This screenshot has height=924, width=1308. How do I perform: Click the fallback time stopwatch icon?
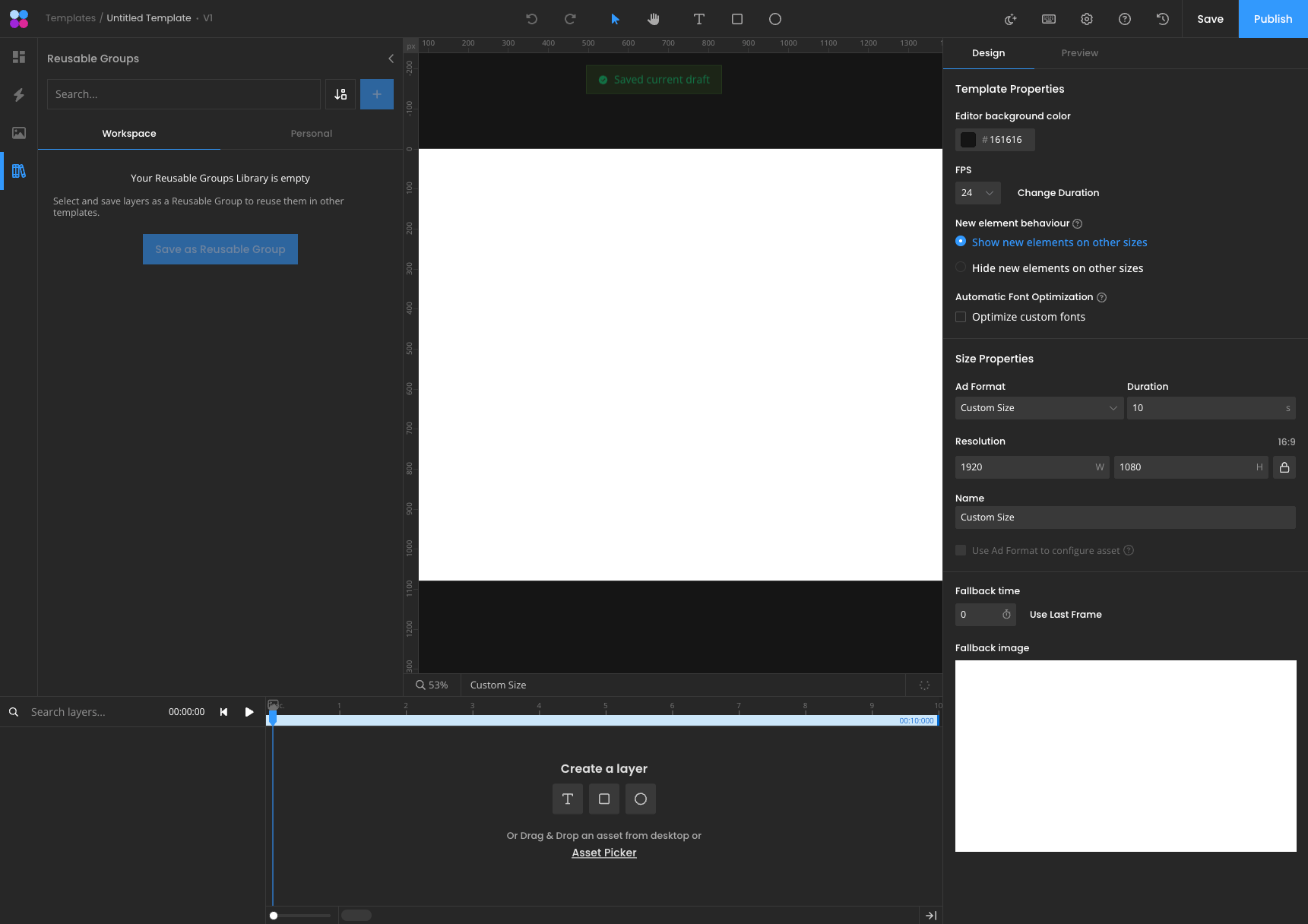click(x=1006, y=615)
